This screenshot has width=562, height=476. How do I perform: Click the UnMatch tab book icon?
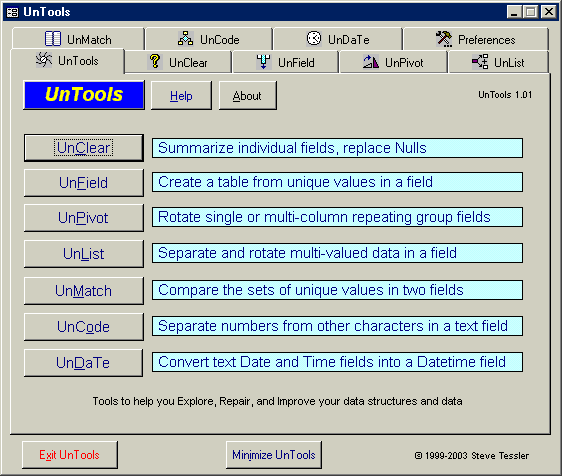point(53,39)
